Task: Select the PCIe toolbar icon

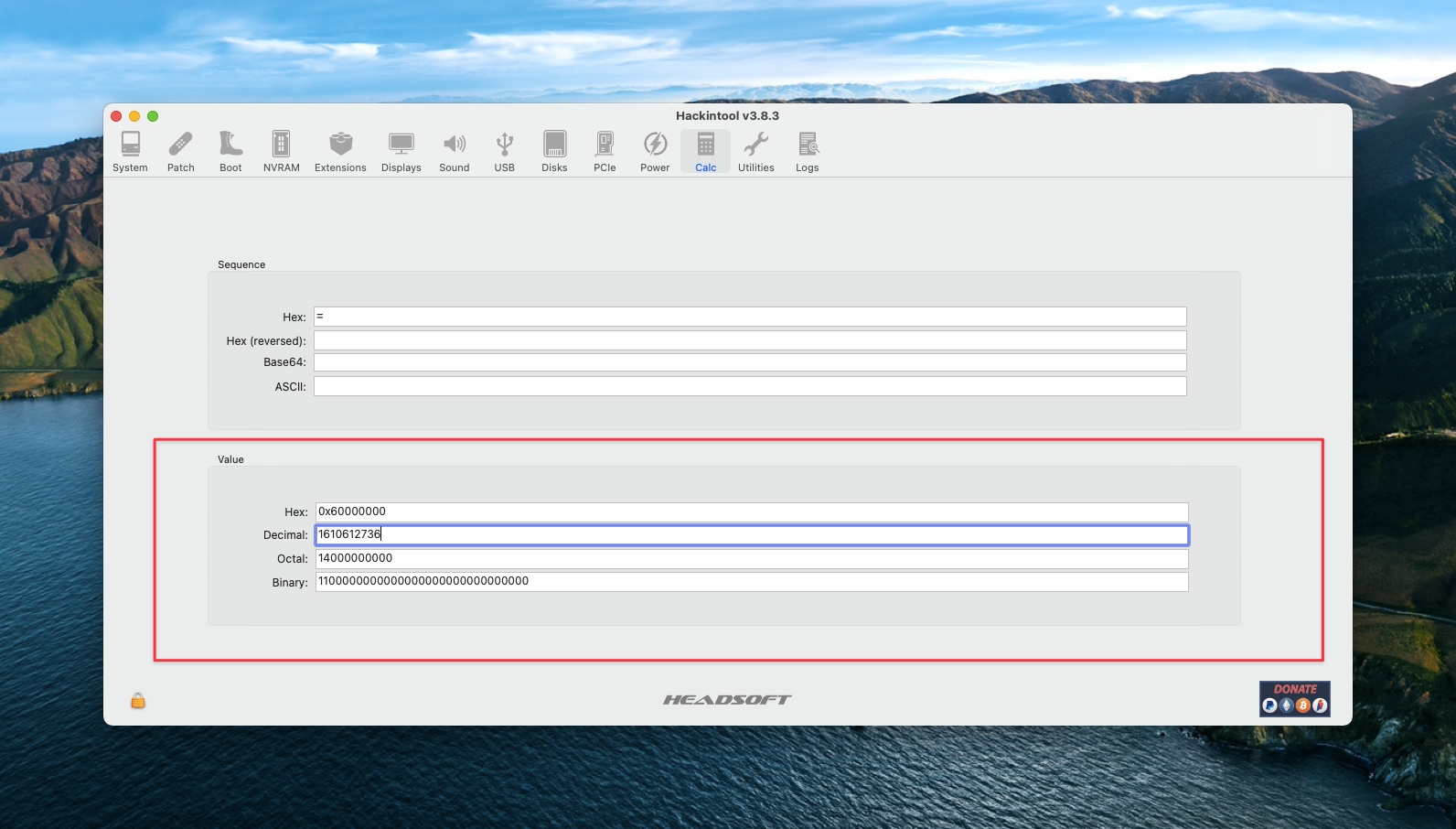Action: [x=605, y=151]
